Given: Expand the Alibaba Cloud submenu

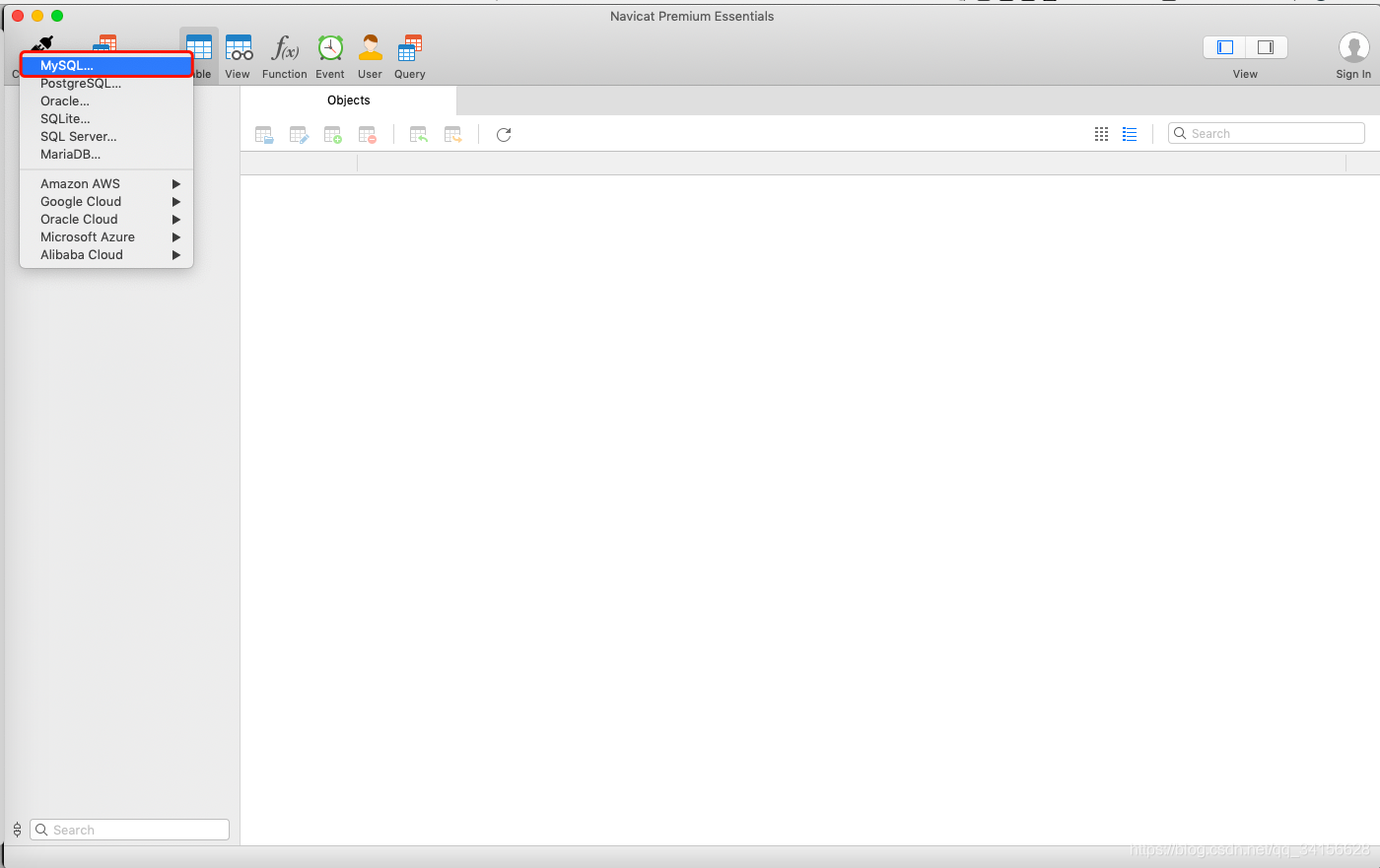Looking at the screenshot, I should point(106,255).
